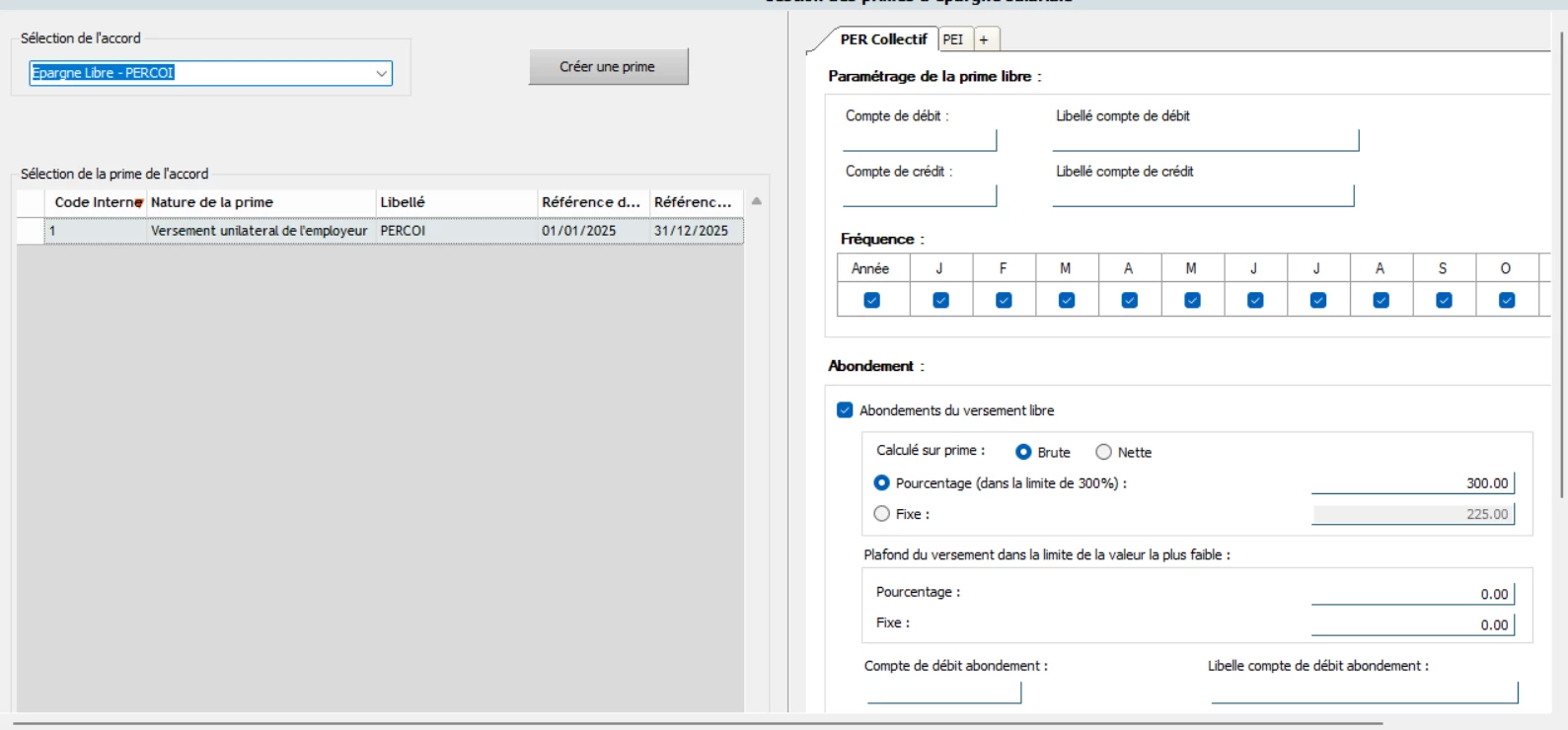Sort by the Nature de la prime header
Image resolution: width=1568 pixels, height=730 pixels.
261,202
